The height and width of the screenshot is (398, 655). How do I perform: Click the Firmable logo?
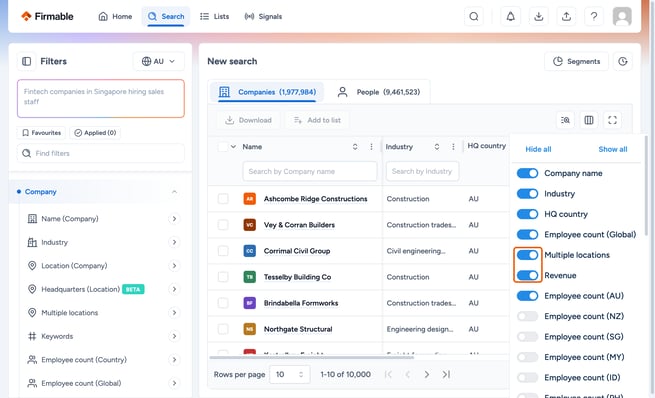[47, 16]
